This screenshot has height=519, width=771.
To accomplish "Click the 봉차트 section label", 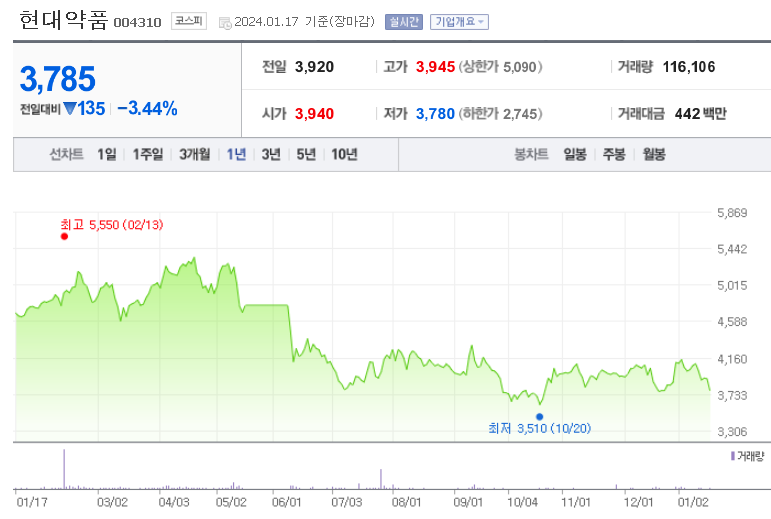I will click(531, 154).
